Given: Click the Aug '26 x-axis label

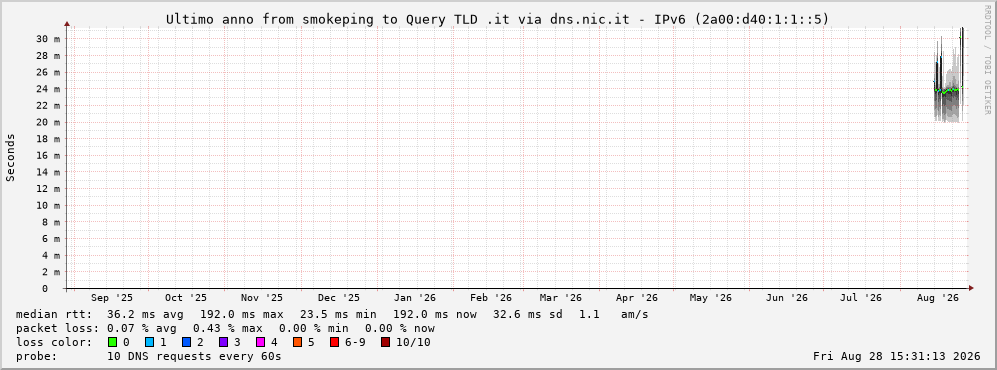Looking at the screenshot, I should pyautogui.click(x=937, y=298).
